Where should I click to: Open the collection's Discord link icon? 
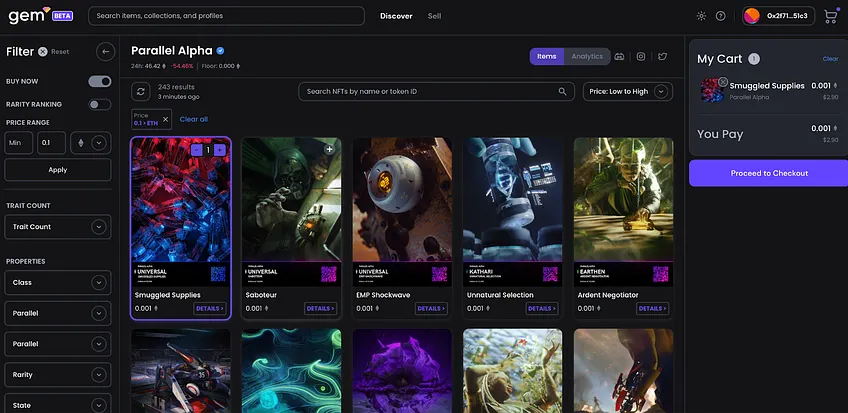620,56
